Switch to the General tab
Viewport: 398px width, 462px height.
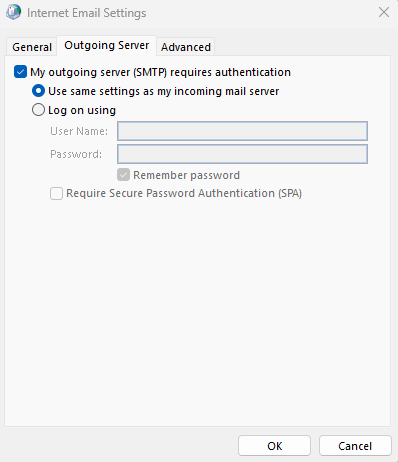32,47
